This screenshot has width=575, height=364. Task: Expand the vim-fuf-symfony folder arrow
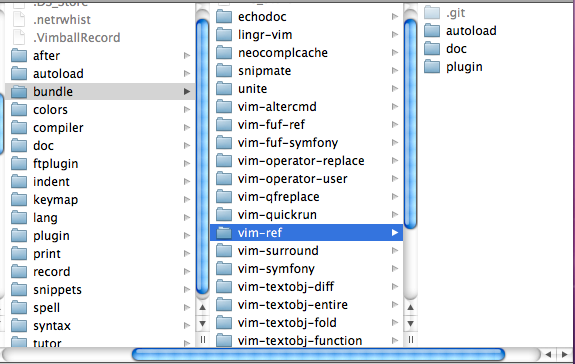[395, 143]
